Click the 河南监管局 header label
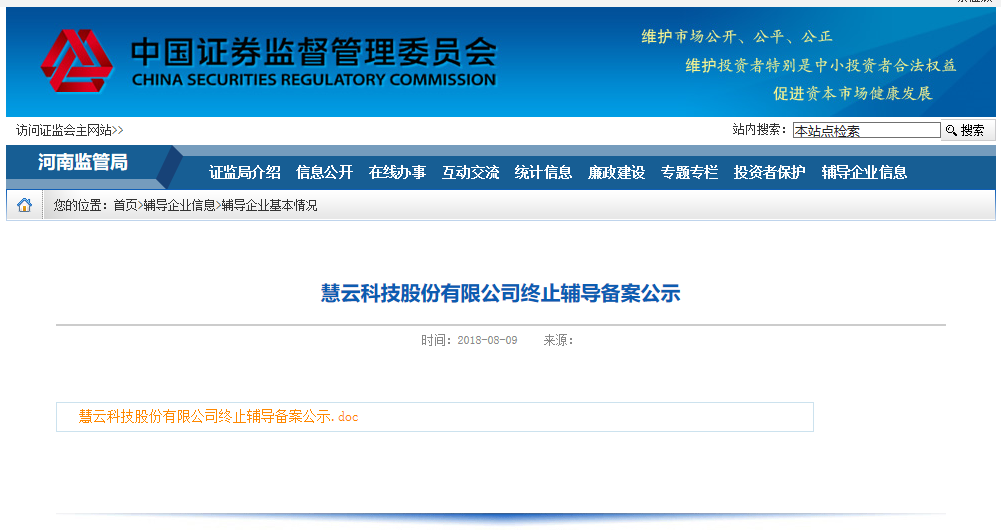This screenshot has width=1001, height=530. tap(83, 162)
